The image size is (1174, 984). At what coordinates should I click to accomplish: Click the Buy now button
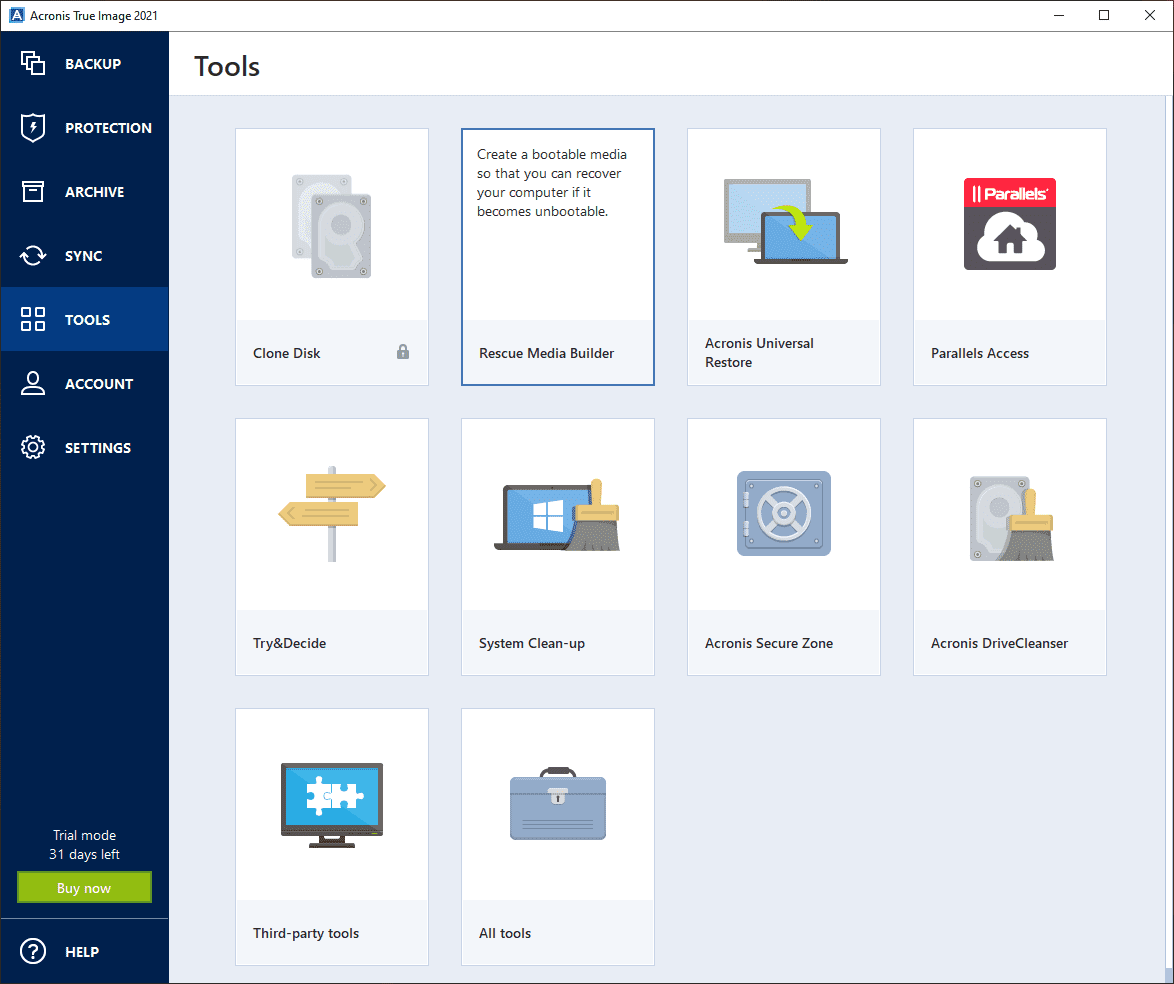(x=84, y=887)
